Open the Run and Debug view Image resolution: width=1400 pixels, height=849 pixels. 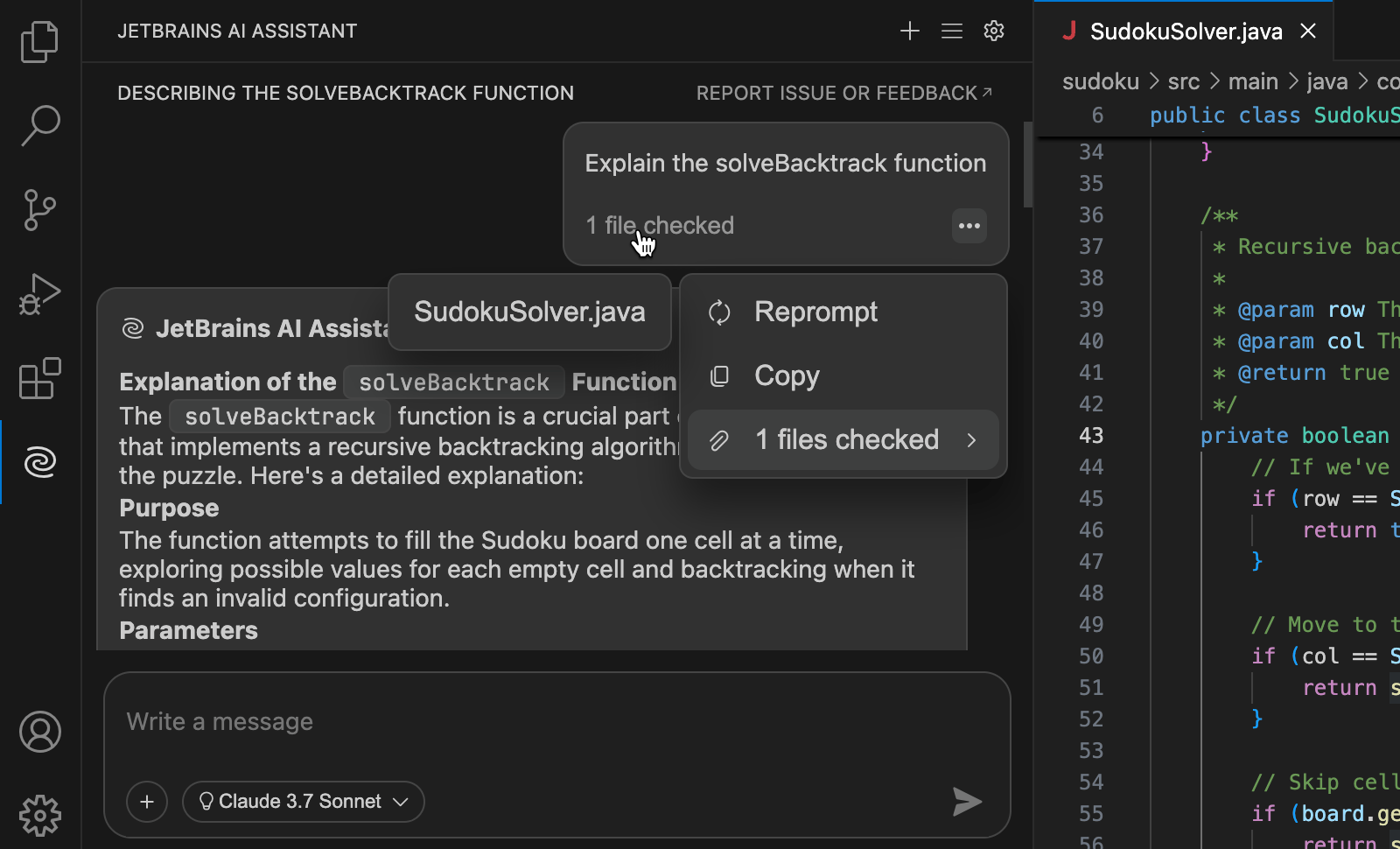[39, 294]
